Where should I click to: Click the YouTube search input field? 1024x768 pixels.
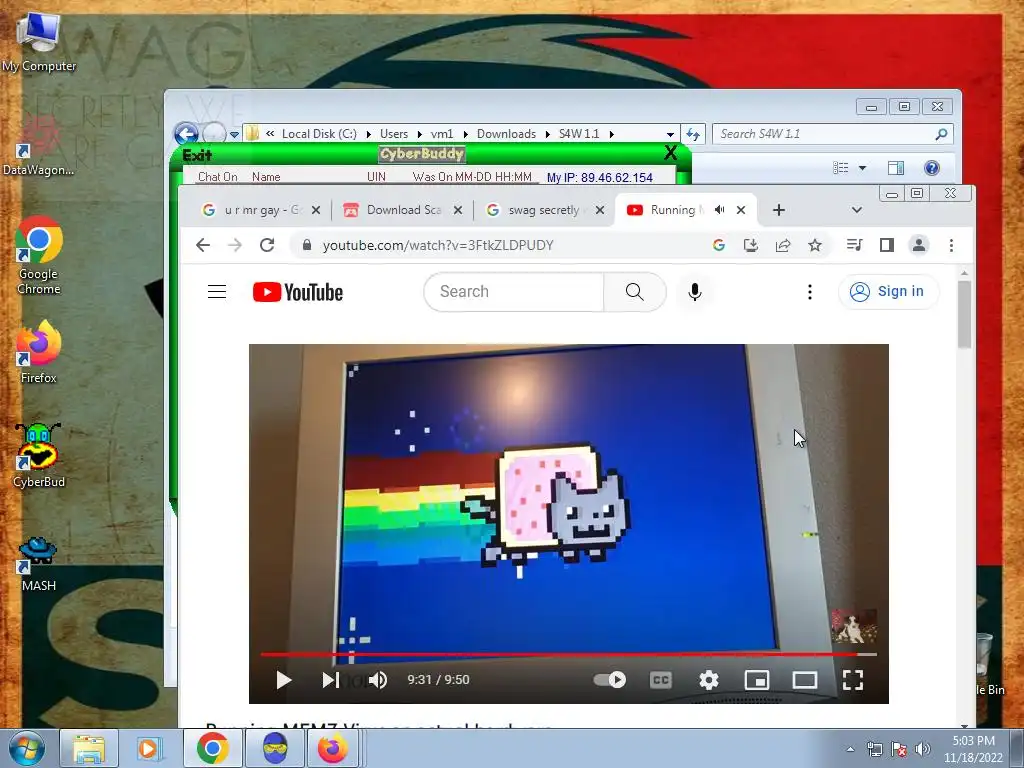click(x=515, y=291)
